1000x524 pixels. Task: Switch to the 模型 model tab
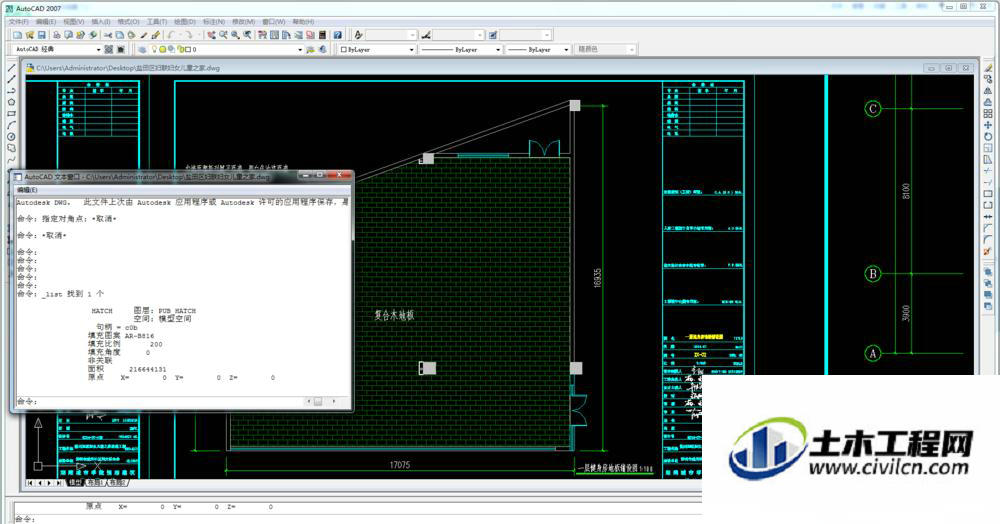click(x=75, y=483)
